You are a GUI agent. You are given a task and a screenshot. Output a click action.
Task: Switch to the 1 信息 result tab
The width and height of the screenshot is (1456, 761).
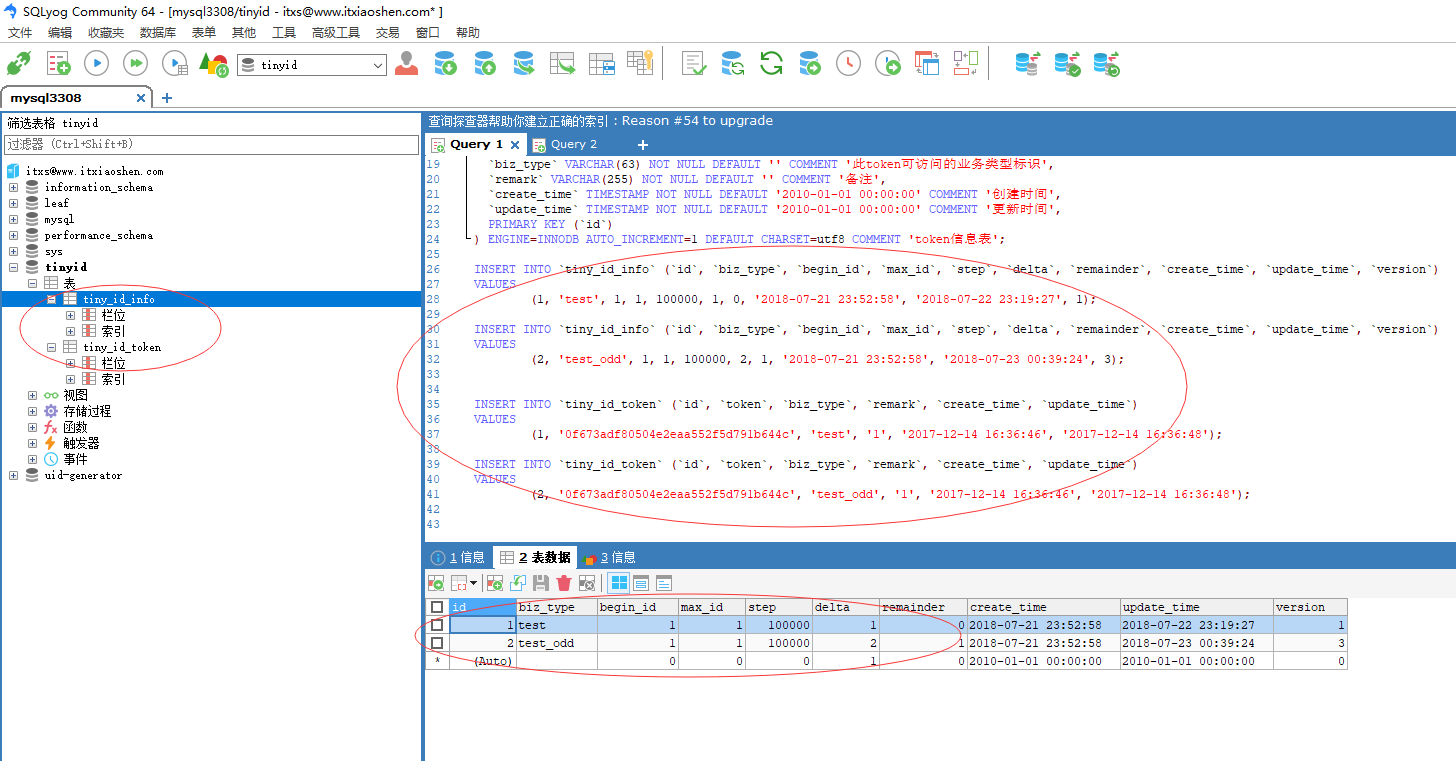pyautogui.click(x=458, y=557)
